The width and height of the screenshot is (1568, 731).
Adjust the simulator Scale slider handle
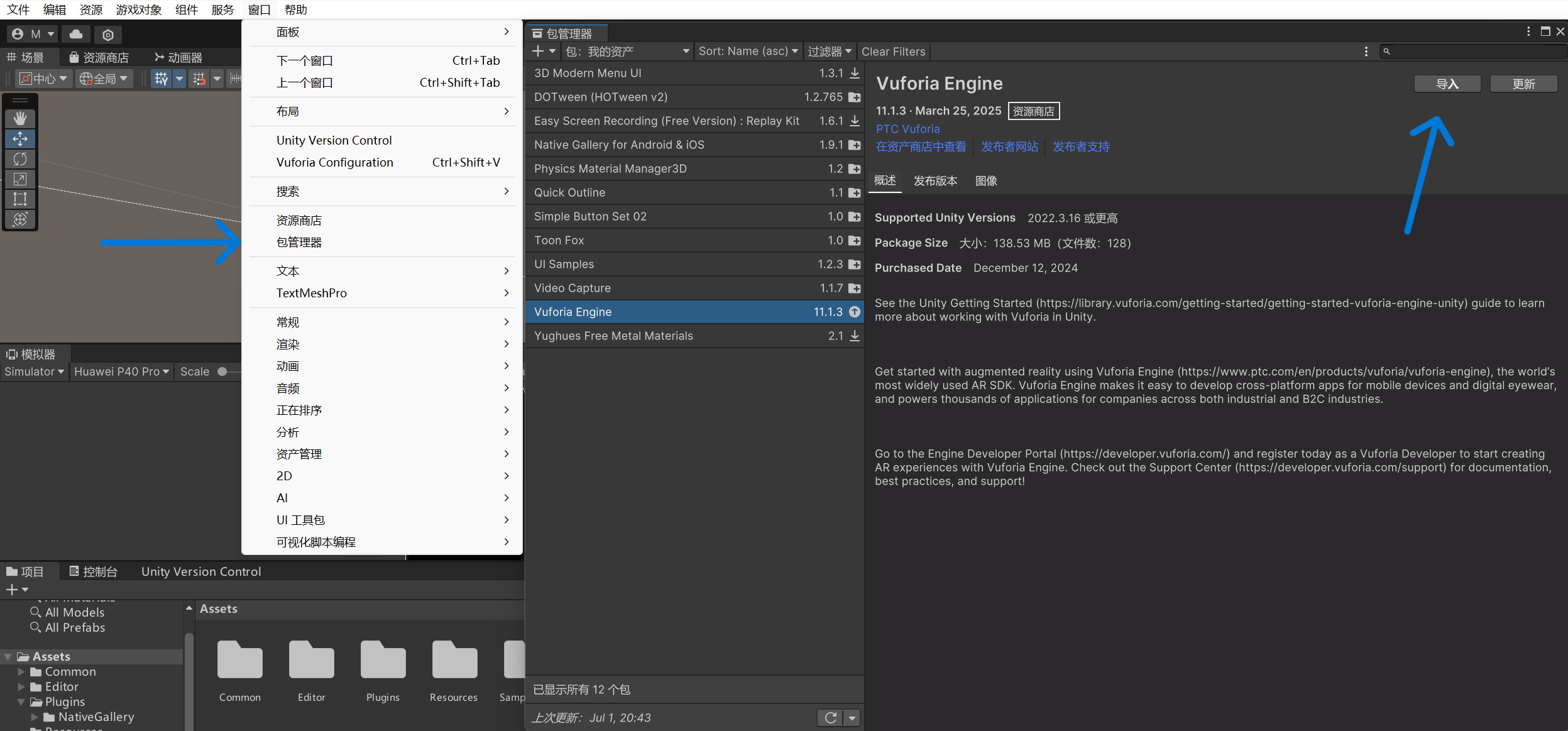(222, 371)
